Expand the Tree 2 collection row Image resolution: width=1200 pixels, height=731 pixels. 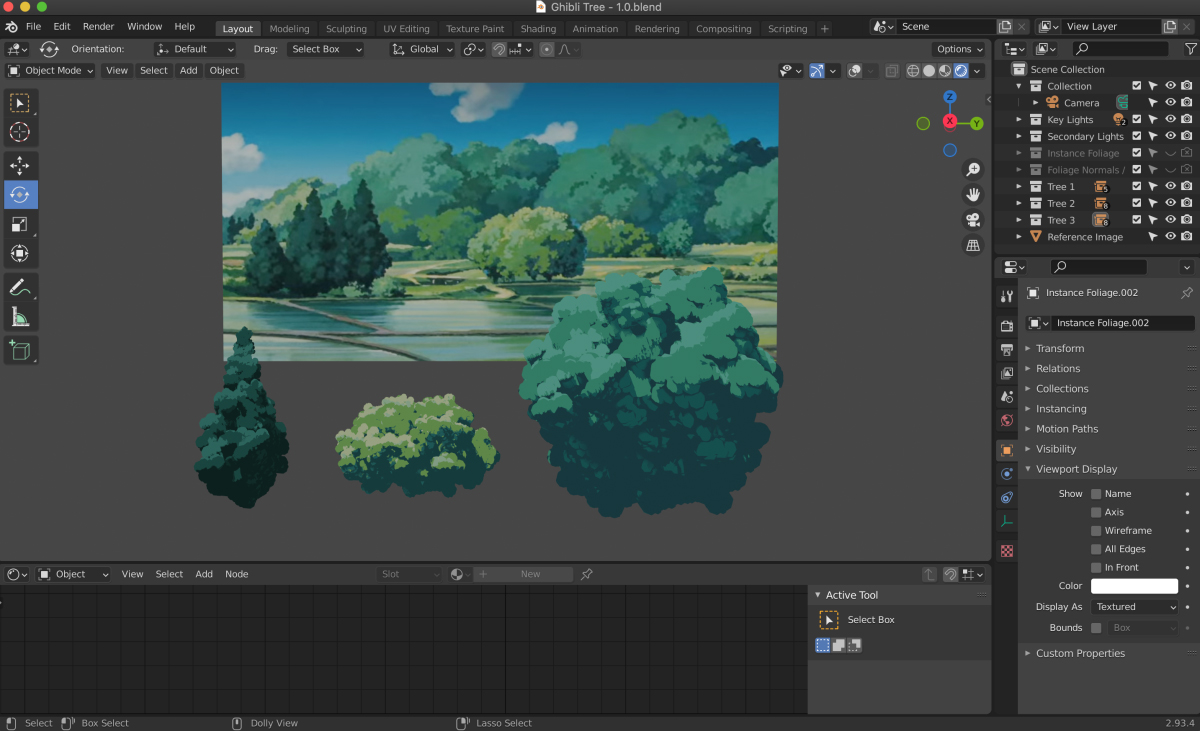1019,204
